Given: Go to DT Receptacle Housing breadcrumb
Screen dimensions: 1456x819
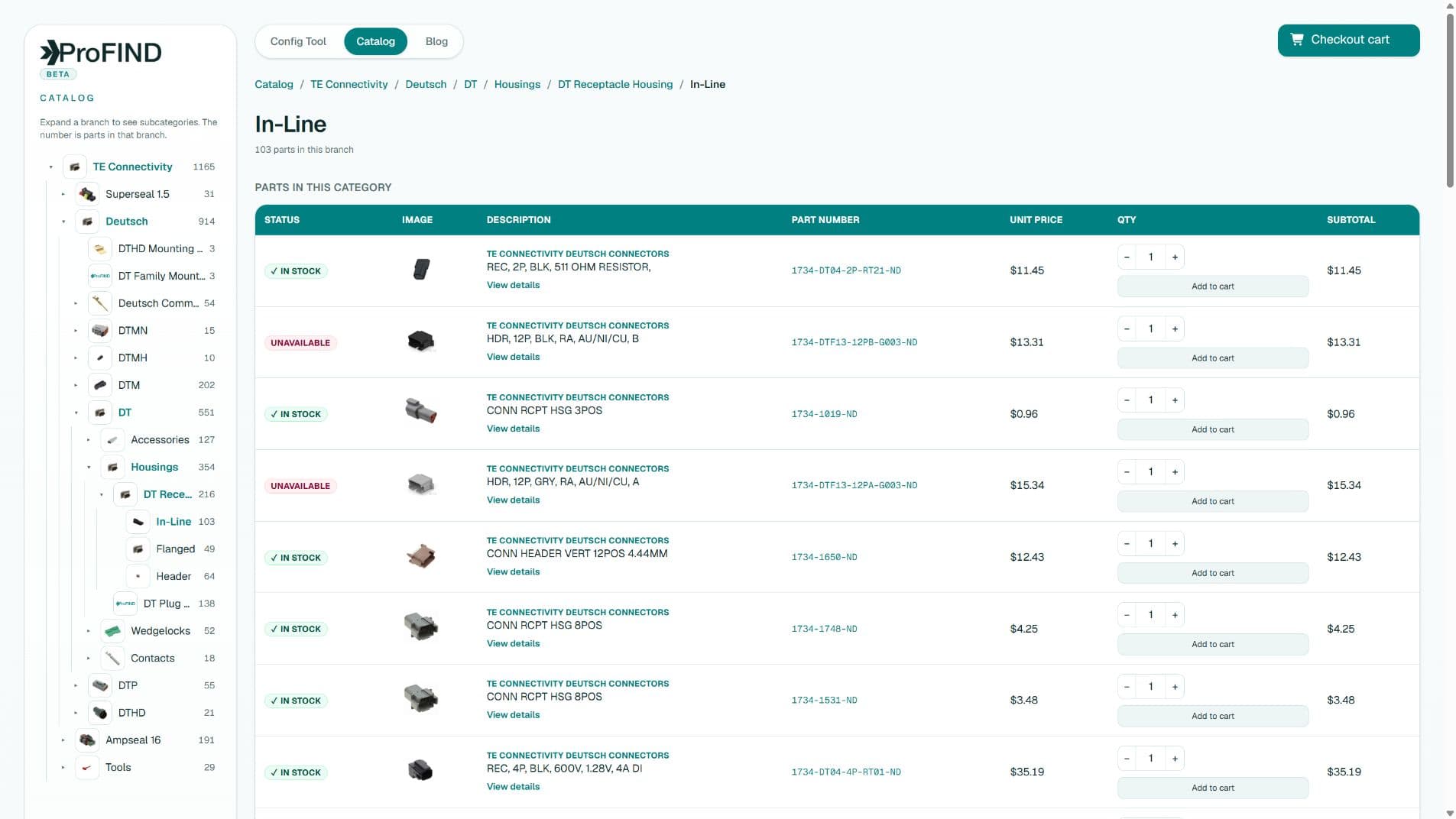Looking at the screenshot, I should (615, 84).
